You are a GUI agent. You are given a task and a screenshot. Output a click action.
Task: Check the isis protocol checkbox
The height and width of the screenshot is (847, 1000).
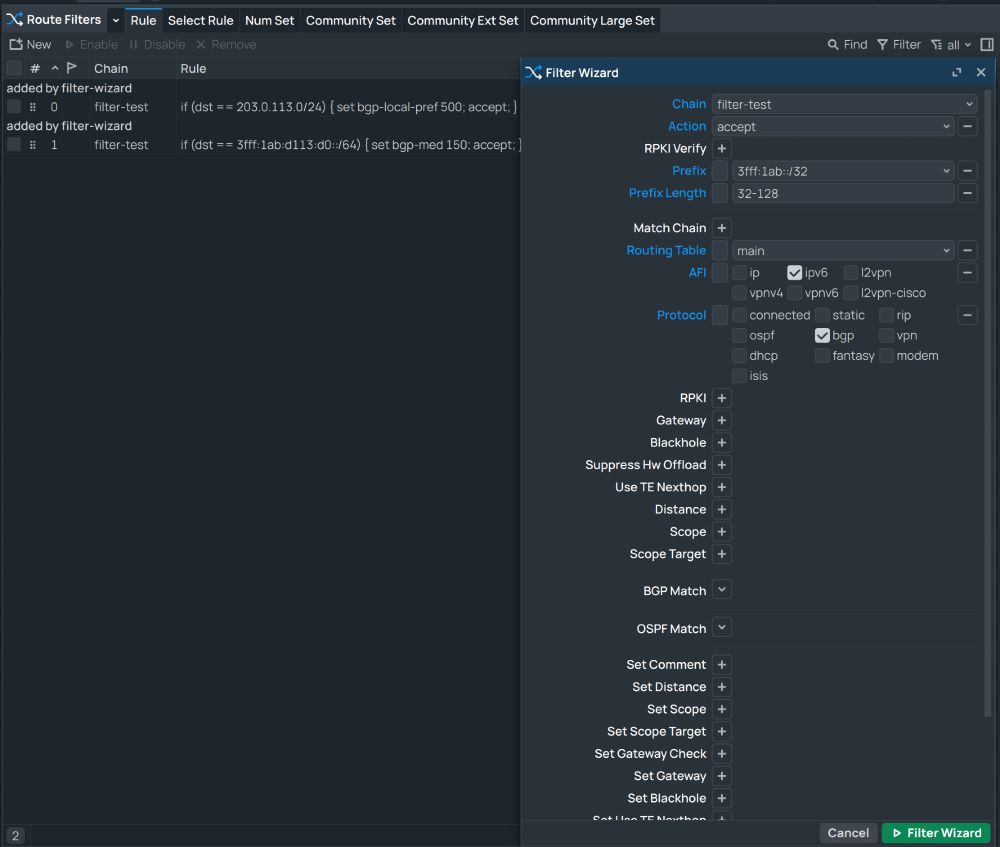point(739,376)
